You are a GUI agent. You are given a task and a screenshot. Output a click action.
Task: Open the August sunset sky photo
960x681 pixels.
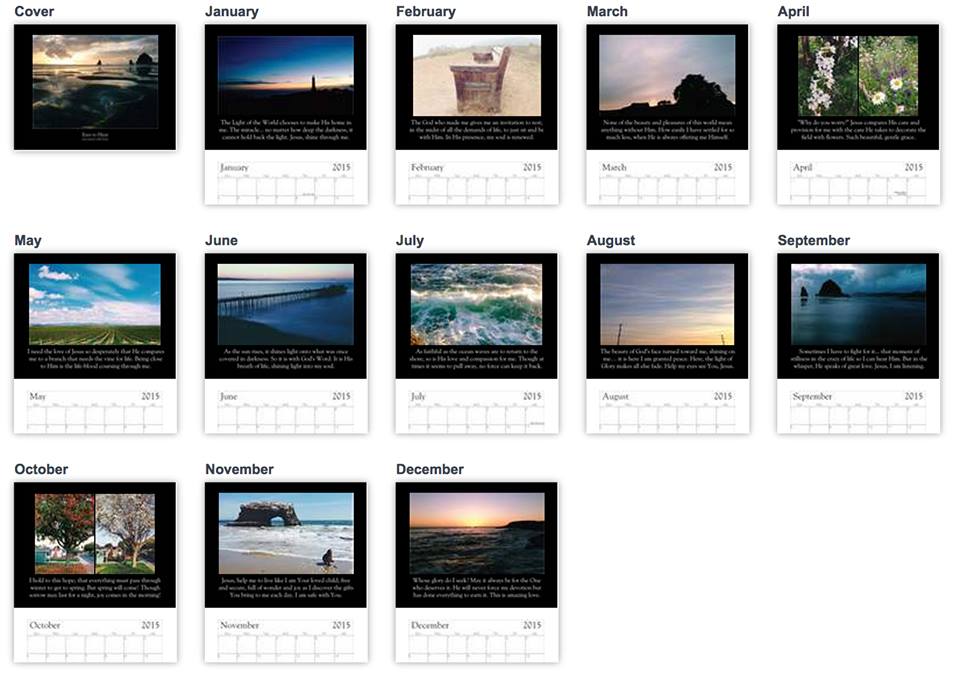tap(667, 304)
